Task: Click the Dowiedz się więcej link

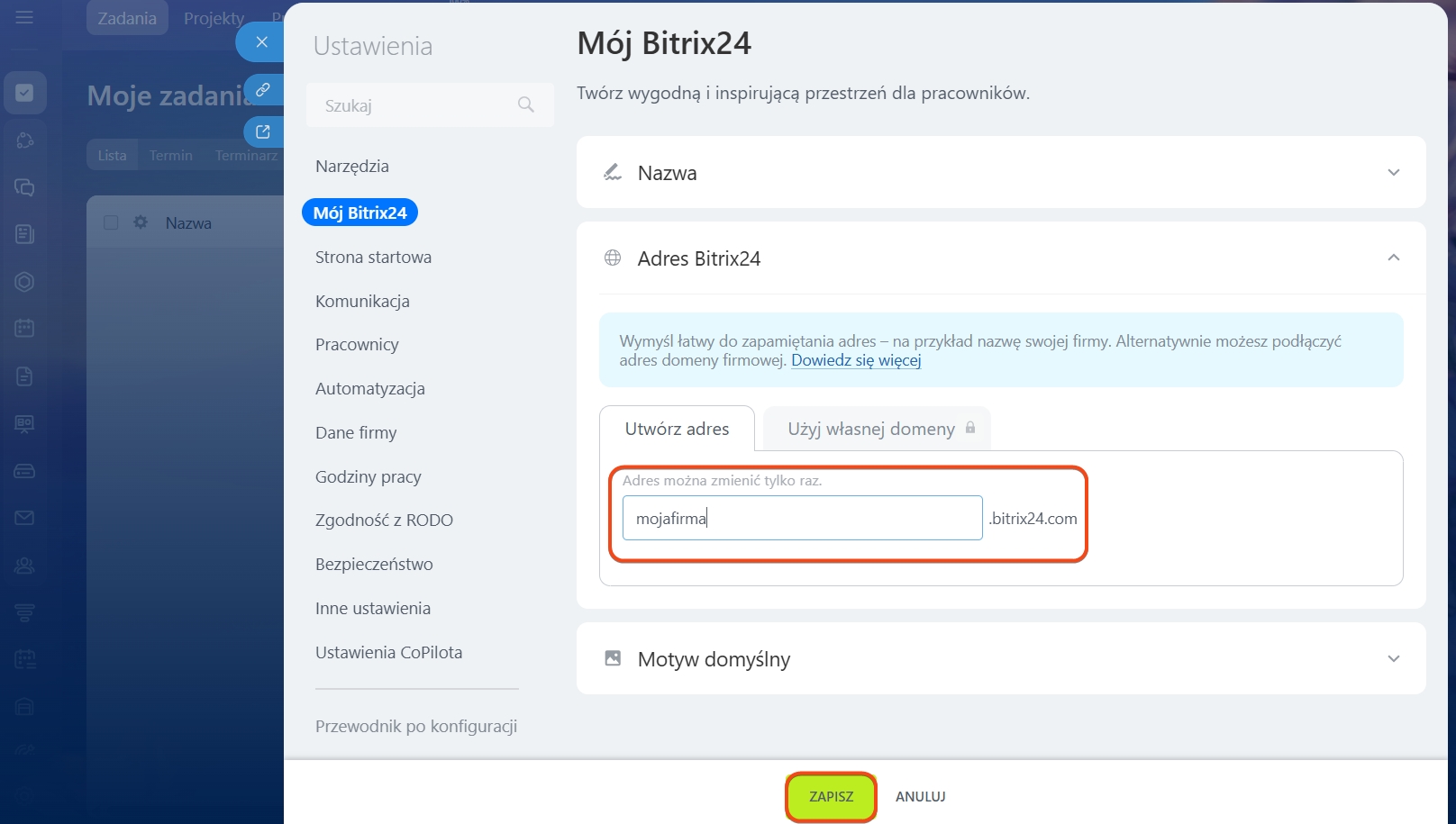Action: [856, 360]
